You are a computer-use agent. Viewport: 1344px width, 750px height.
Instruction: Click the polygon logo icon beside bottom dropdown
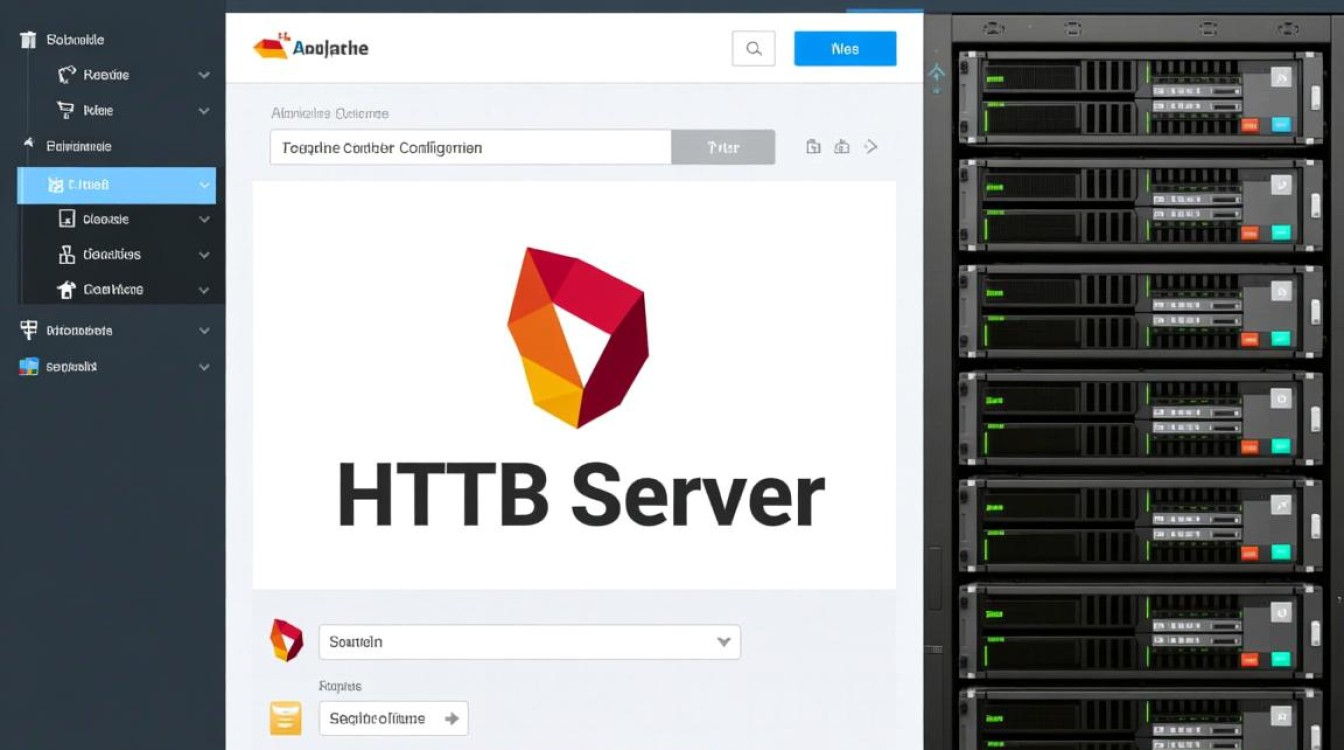286,641
